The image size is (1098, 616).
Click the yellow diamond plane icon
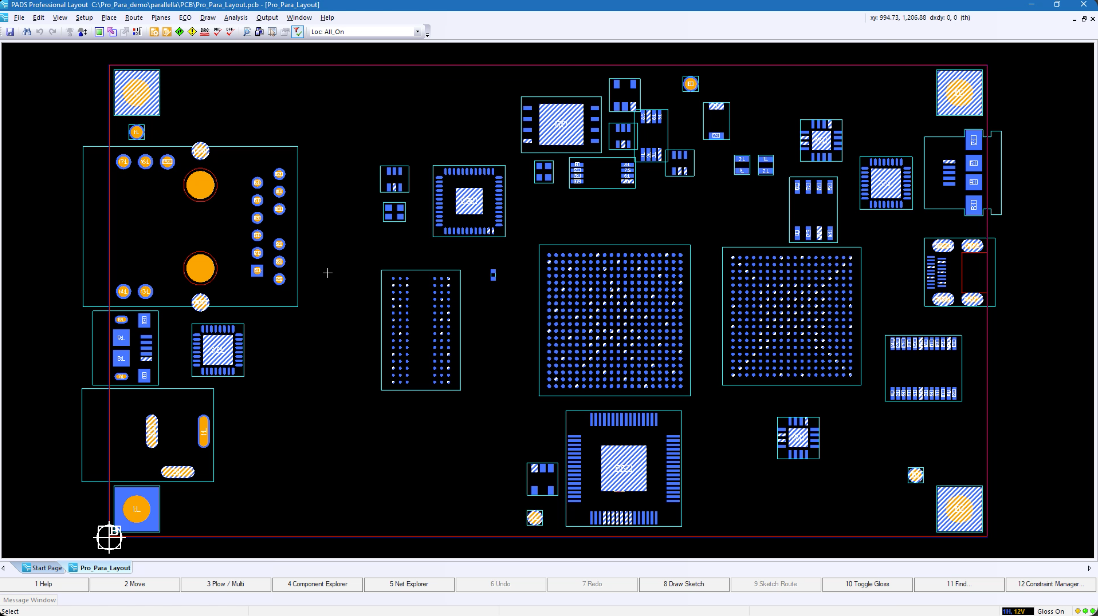click(192, 31)
